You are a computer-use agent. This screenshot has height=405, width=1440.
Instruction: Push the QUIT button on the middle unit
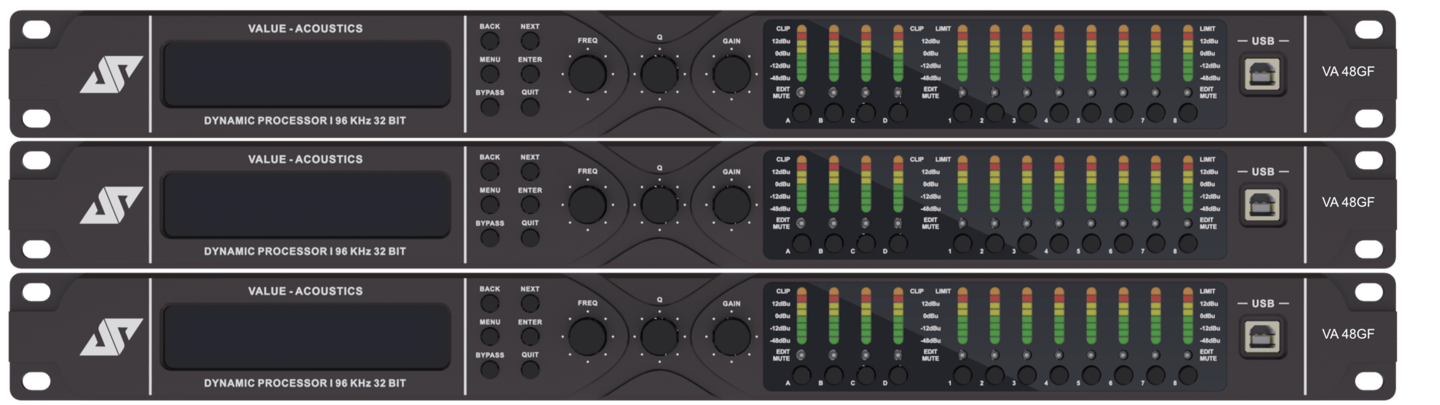pos(530,238)
